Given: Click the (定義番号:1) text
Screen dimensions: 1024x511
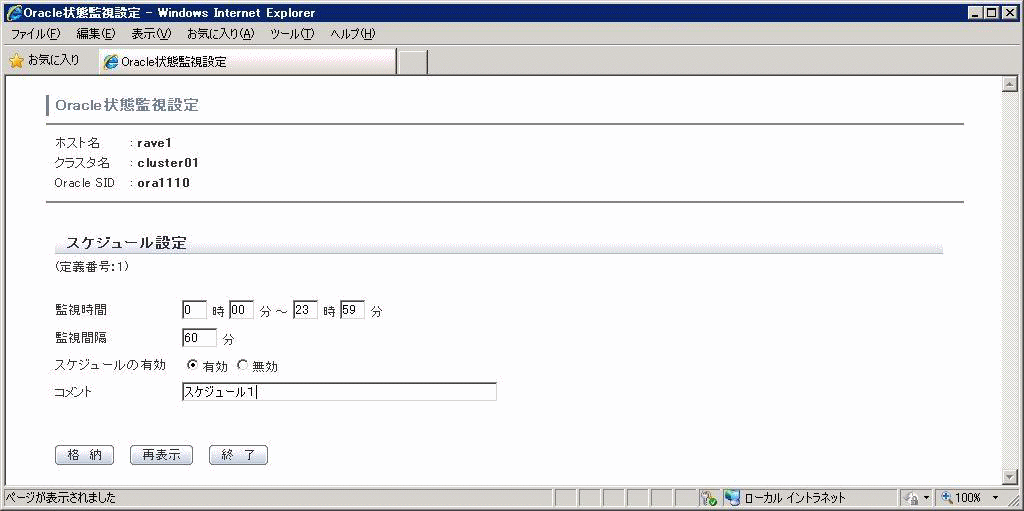Looking at the screenshot, I should pyautogui.click(x=91, y=267).
